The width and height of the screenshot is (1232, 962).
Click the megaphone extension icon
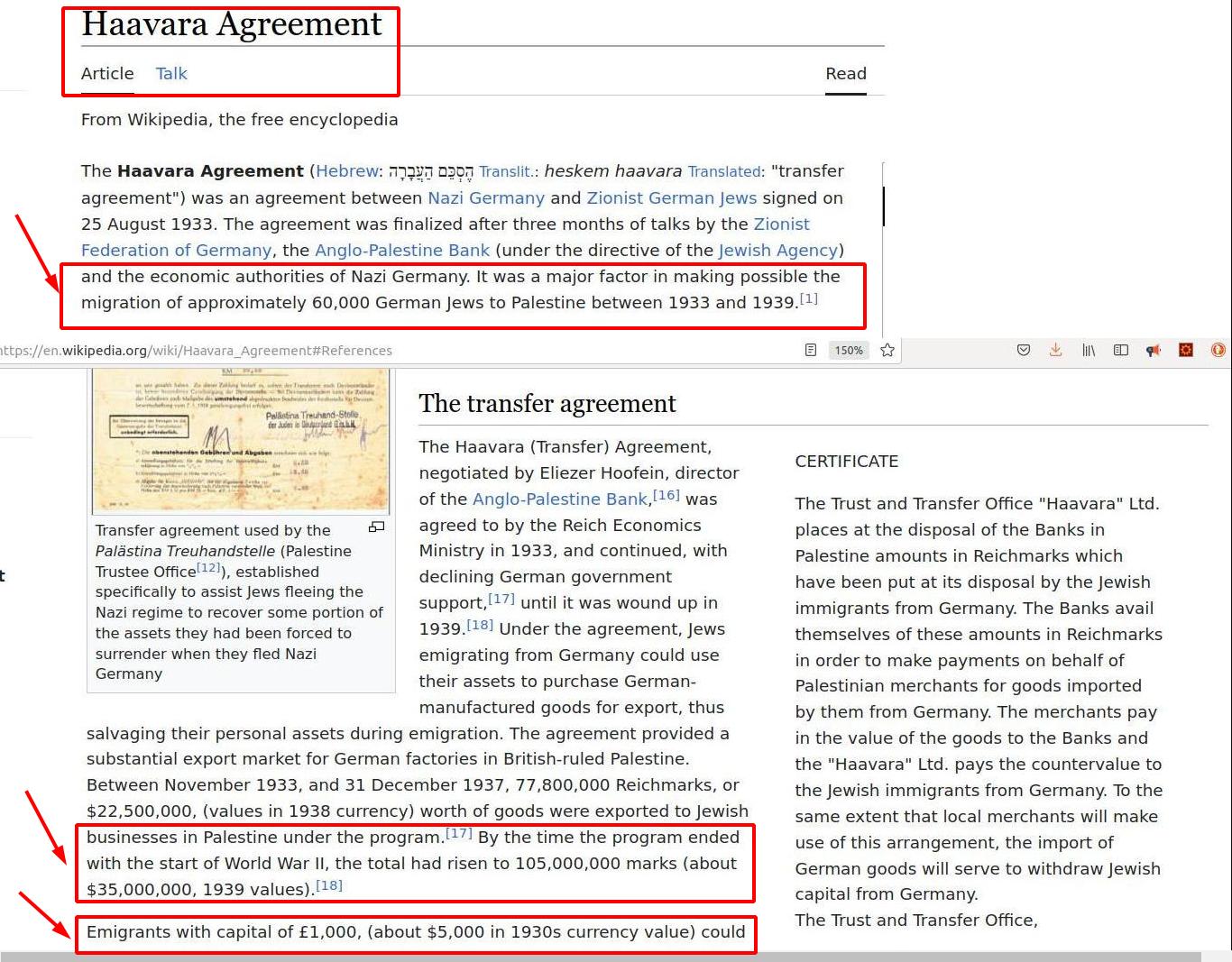(x=1154, y=350)
